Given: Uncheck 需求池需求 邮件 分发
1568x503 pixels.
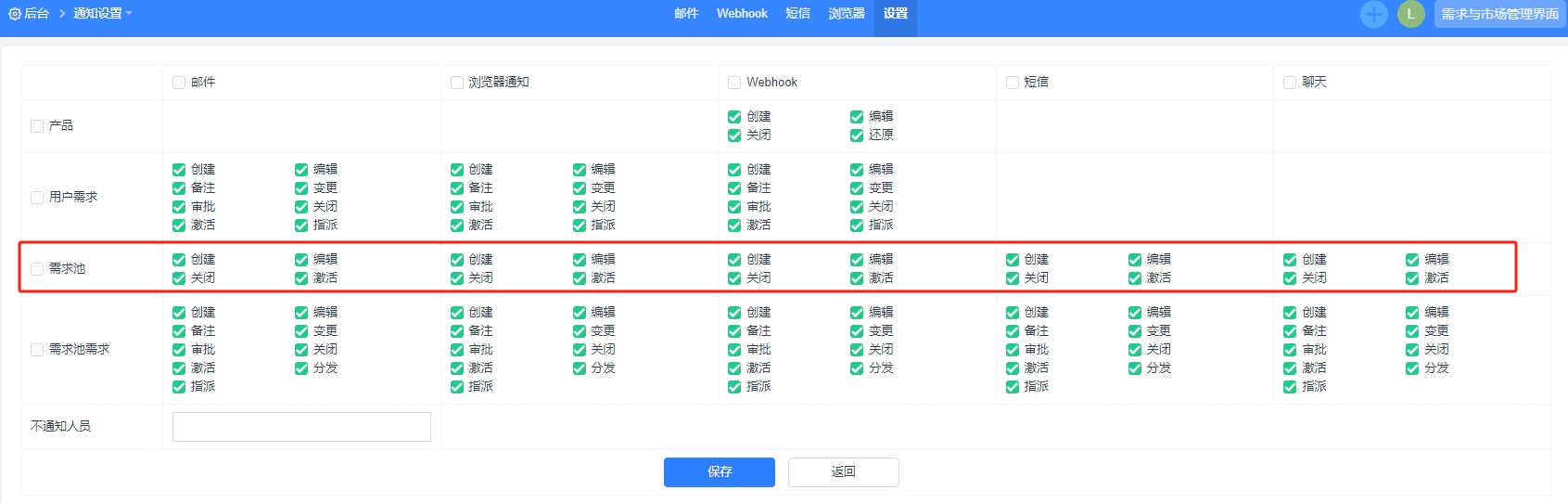Looking at the screenshot, I should pyautogui.click(x=301, y=368).
